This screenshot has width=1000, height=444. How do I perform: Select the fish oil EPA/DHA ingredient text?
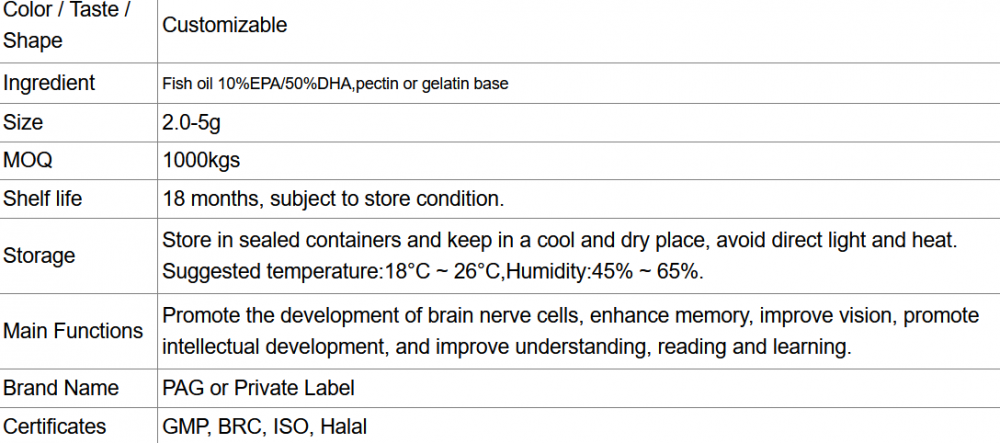point(335,84)
